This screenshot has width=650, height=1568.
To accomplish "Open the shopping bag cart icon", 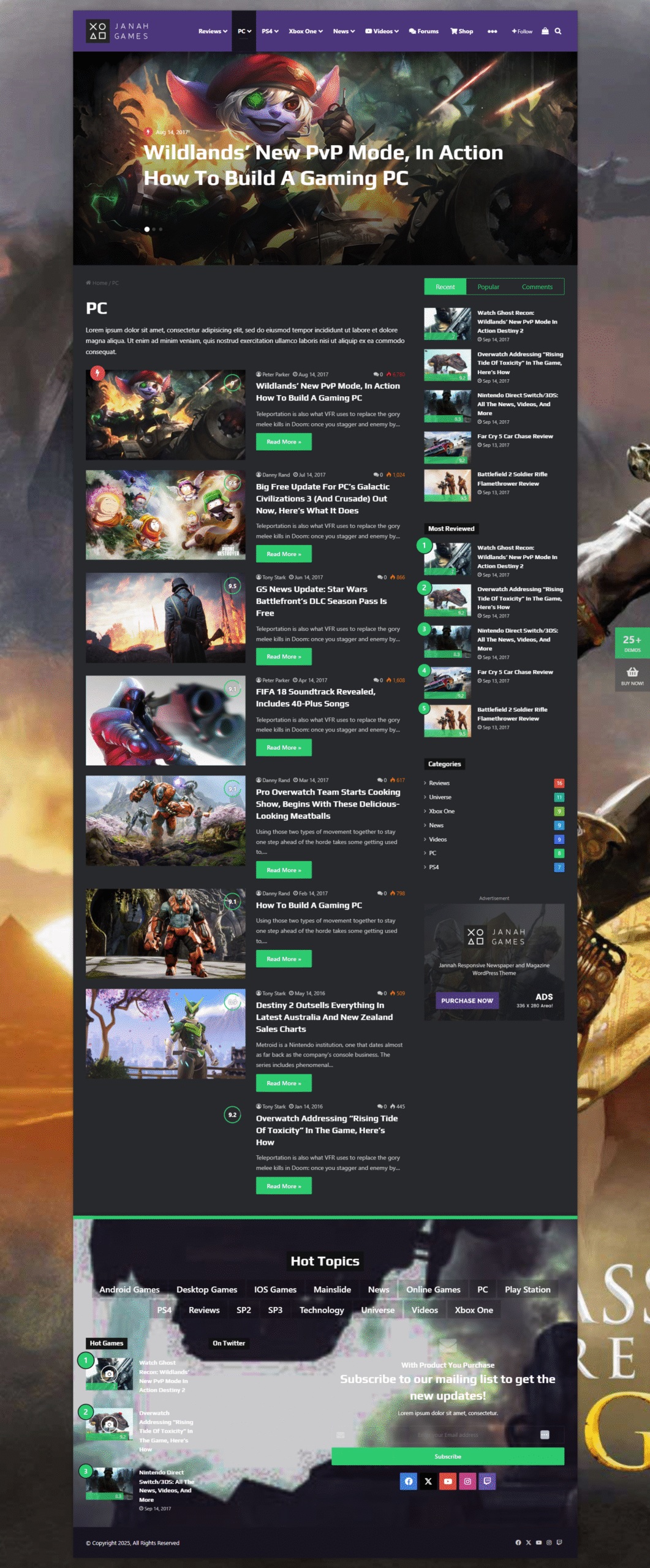I will tap(545, 31).
